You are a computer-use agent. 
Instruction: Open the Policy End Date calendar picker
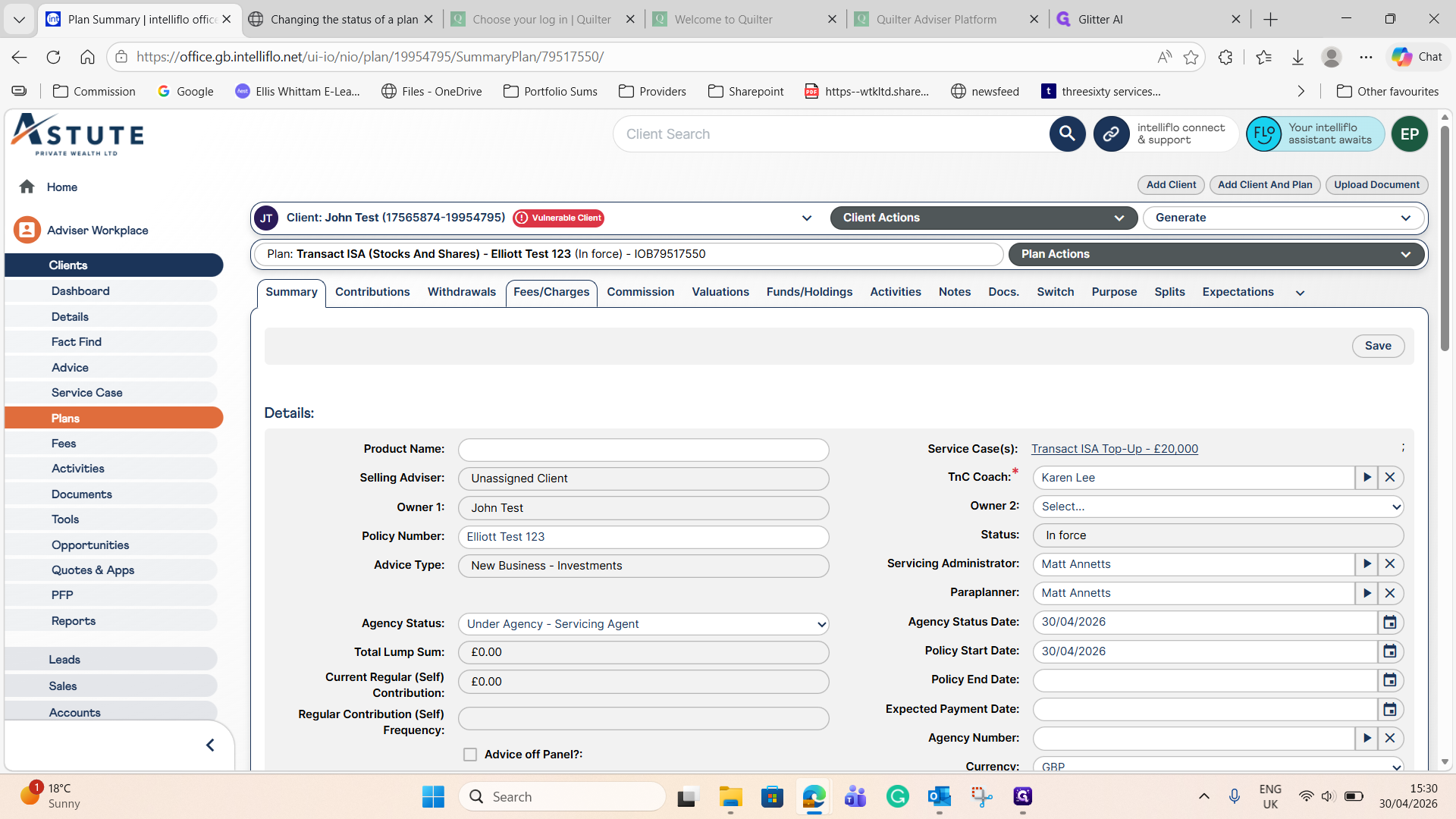click(1389, 680)
